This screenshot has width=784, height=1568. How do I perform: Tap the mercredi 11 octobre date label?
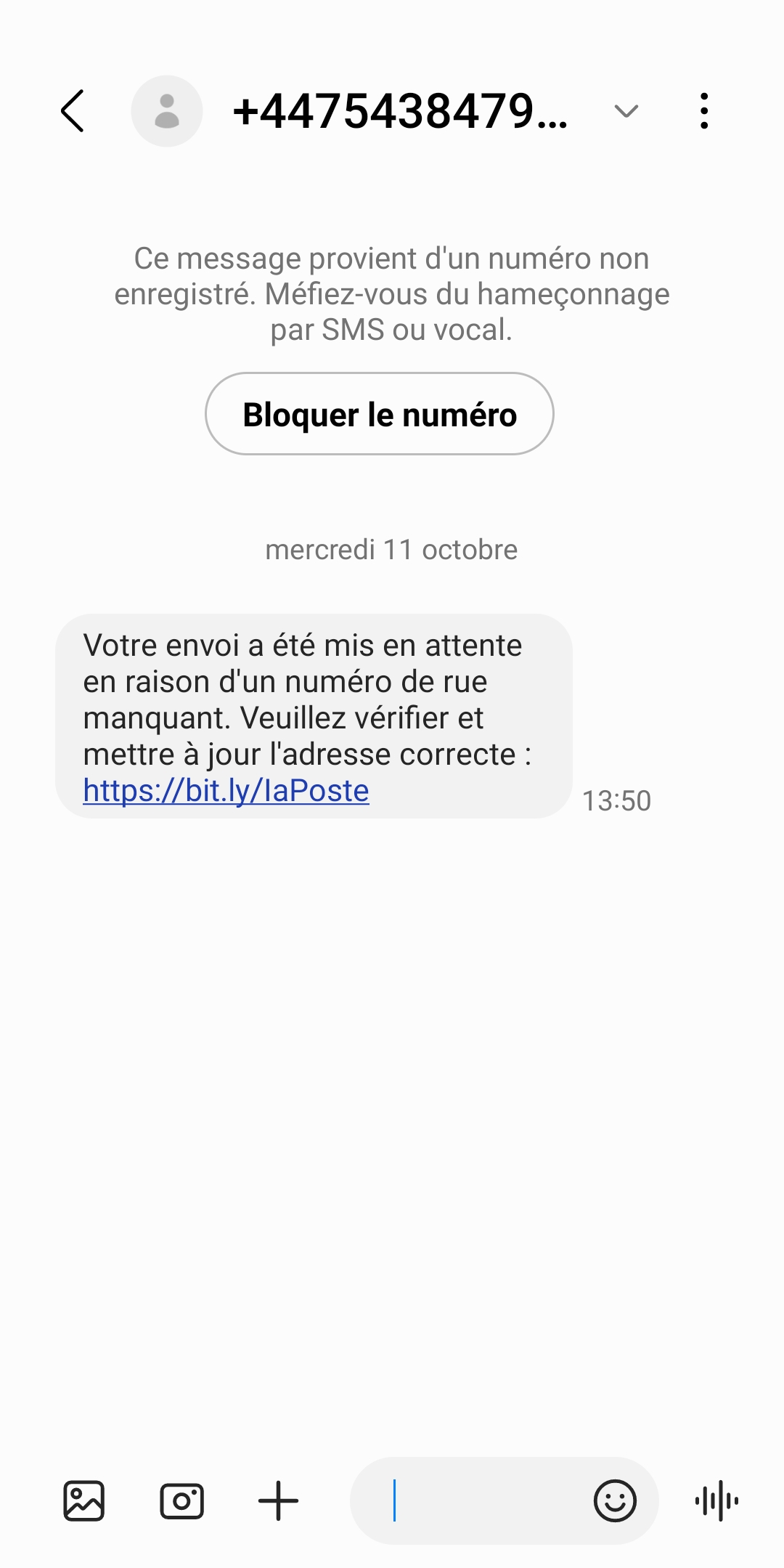(391, 550)
